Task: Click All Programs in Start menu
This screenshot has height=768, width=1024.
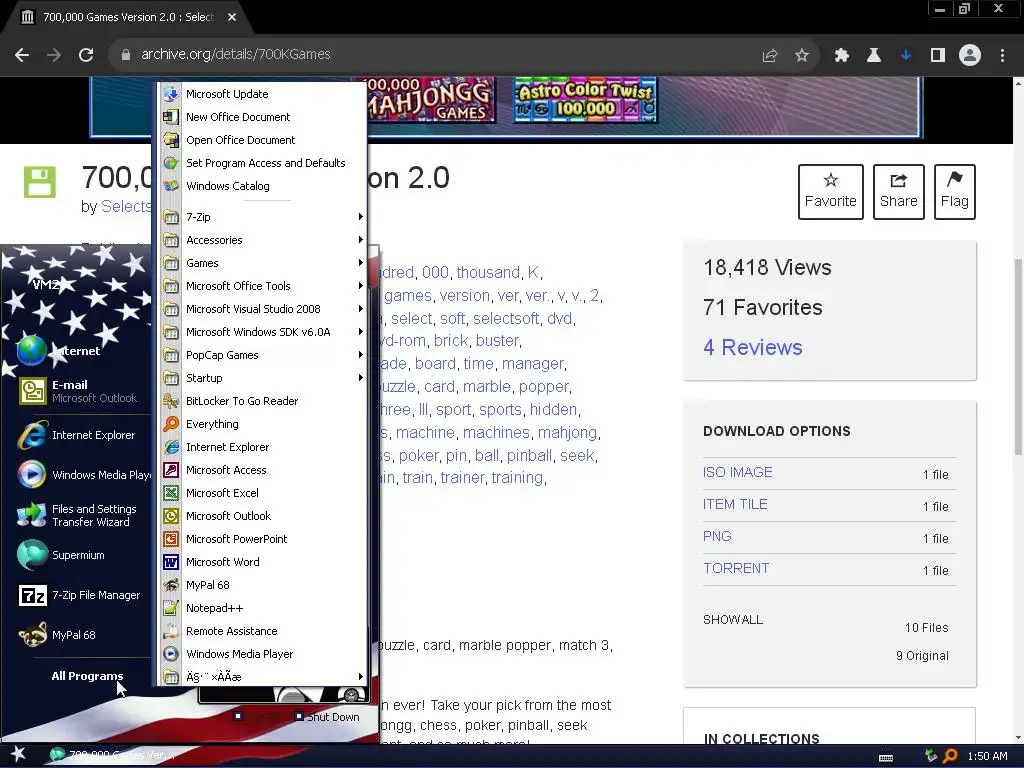Action: click(x=88, y=676)
